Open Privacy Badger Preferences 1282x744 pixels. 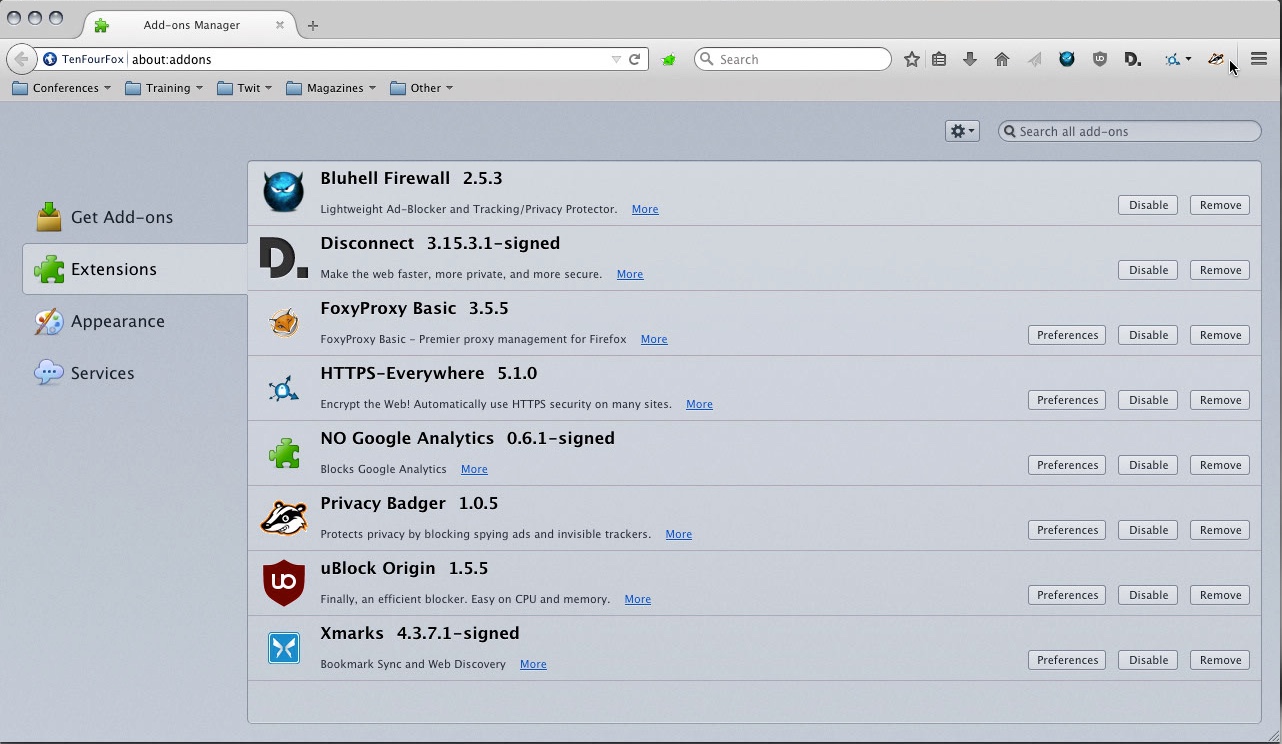click(1067, 530)
